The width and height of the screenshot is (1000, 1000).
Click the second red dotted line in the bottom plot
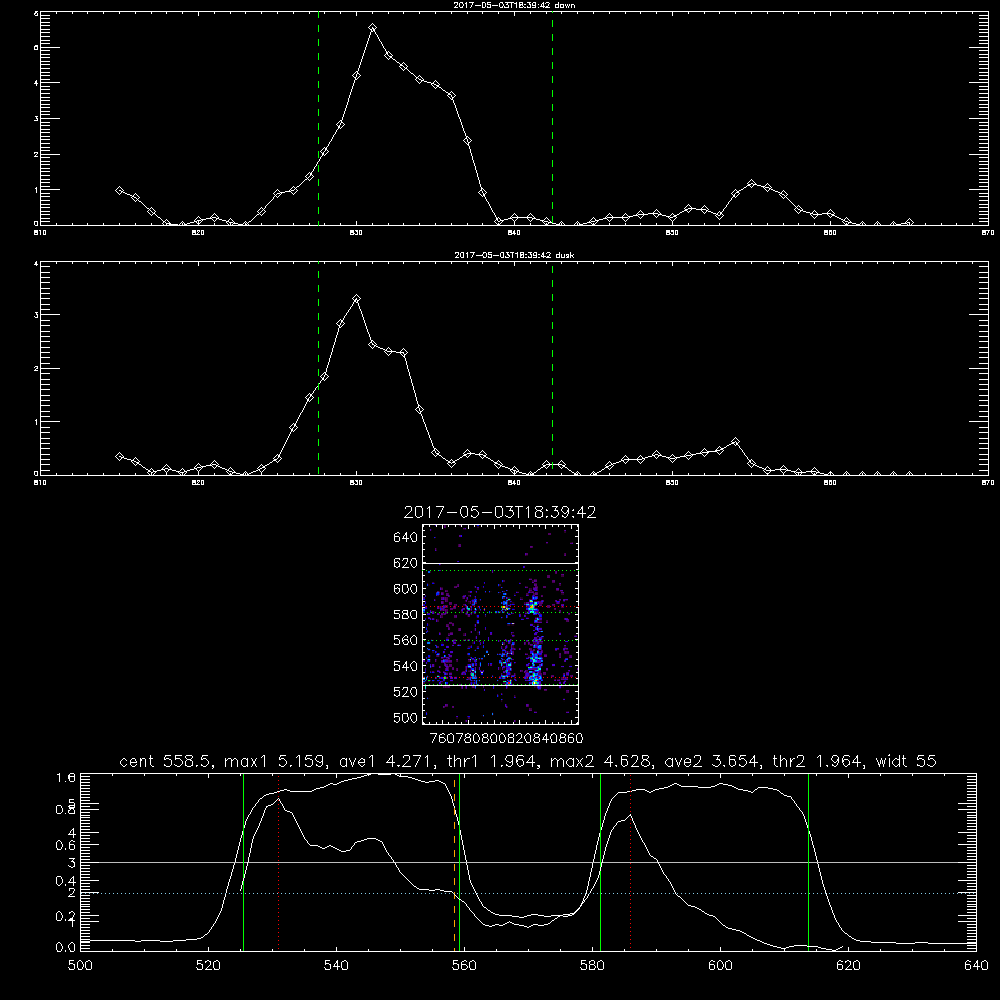click(x=630, y=862)
